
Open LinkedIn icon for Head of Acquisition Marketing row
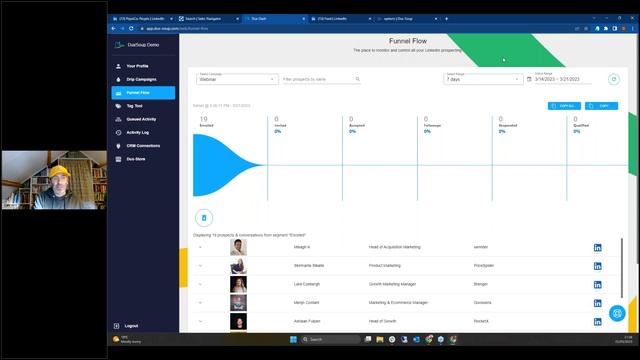tap(598, 248)
